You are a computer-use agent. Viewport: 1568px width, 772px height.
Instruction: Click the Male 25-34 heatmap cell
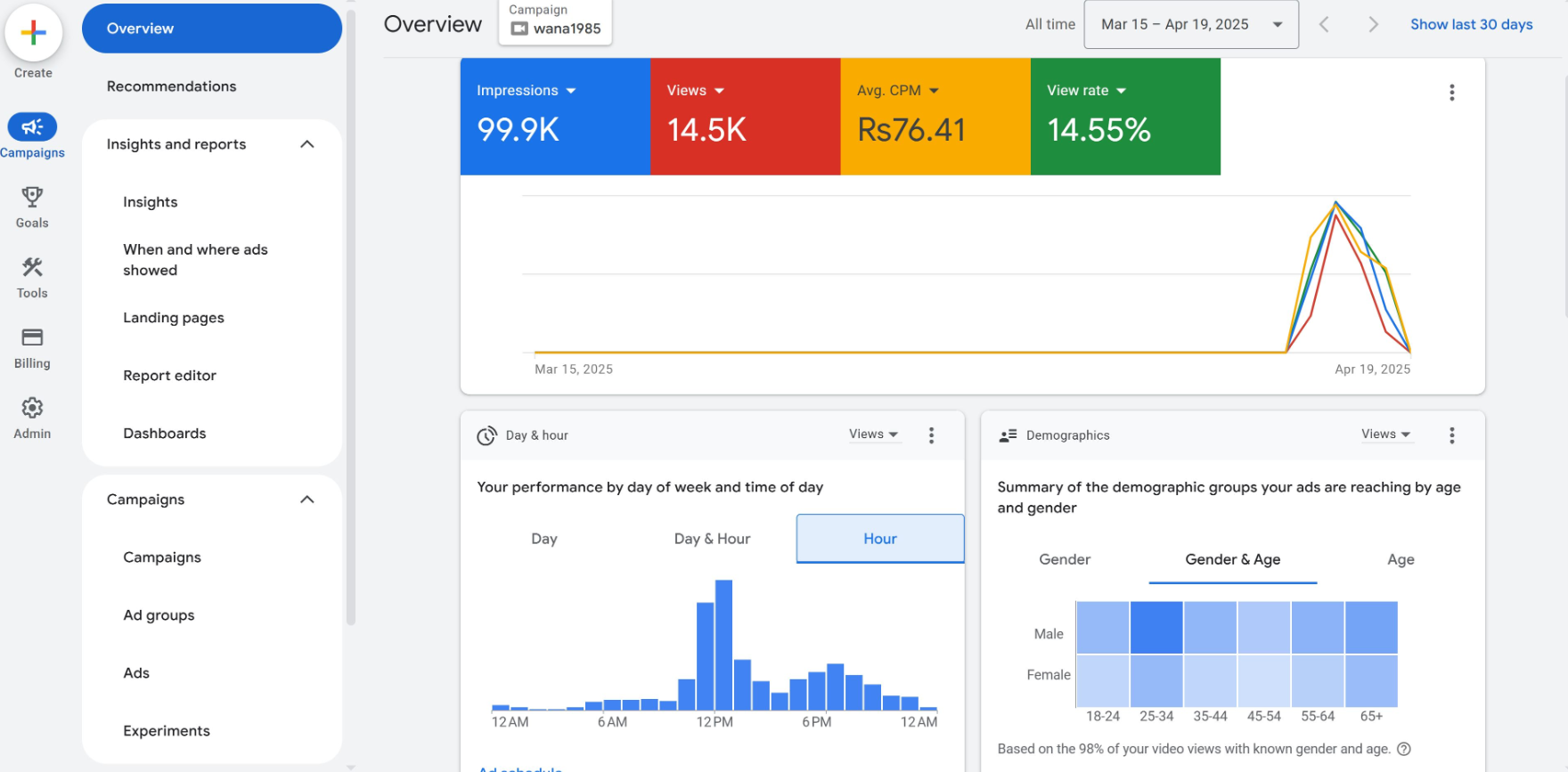[1156, 628]
